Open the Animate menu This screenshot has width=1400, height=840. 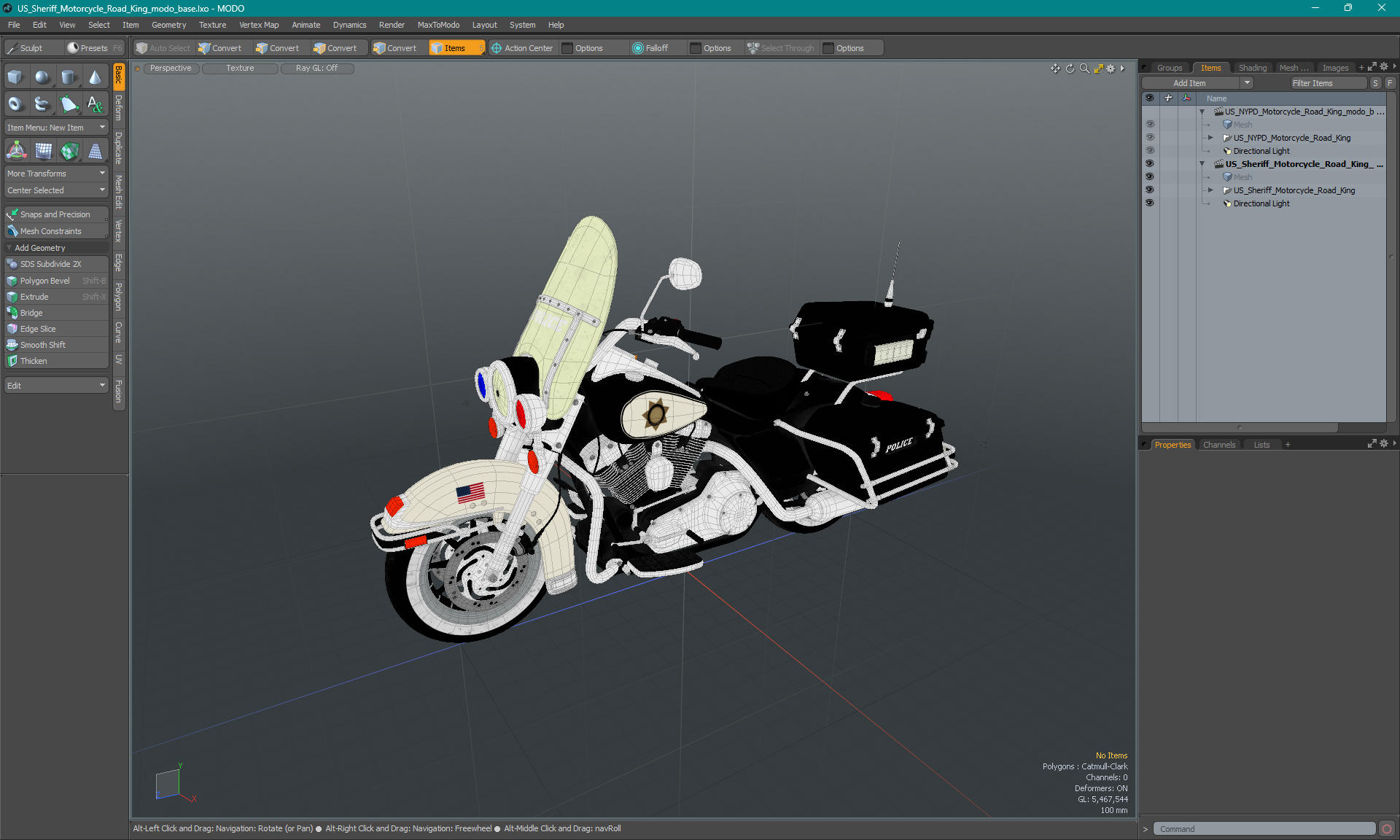click(x=305, y=24)
